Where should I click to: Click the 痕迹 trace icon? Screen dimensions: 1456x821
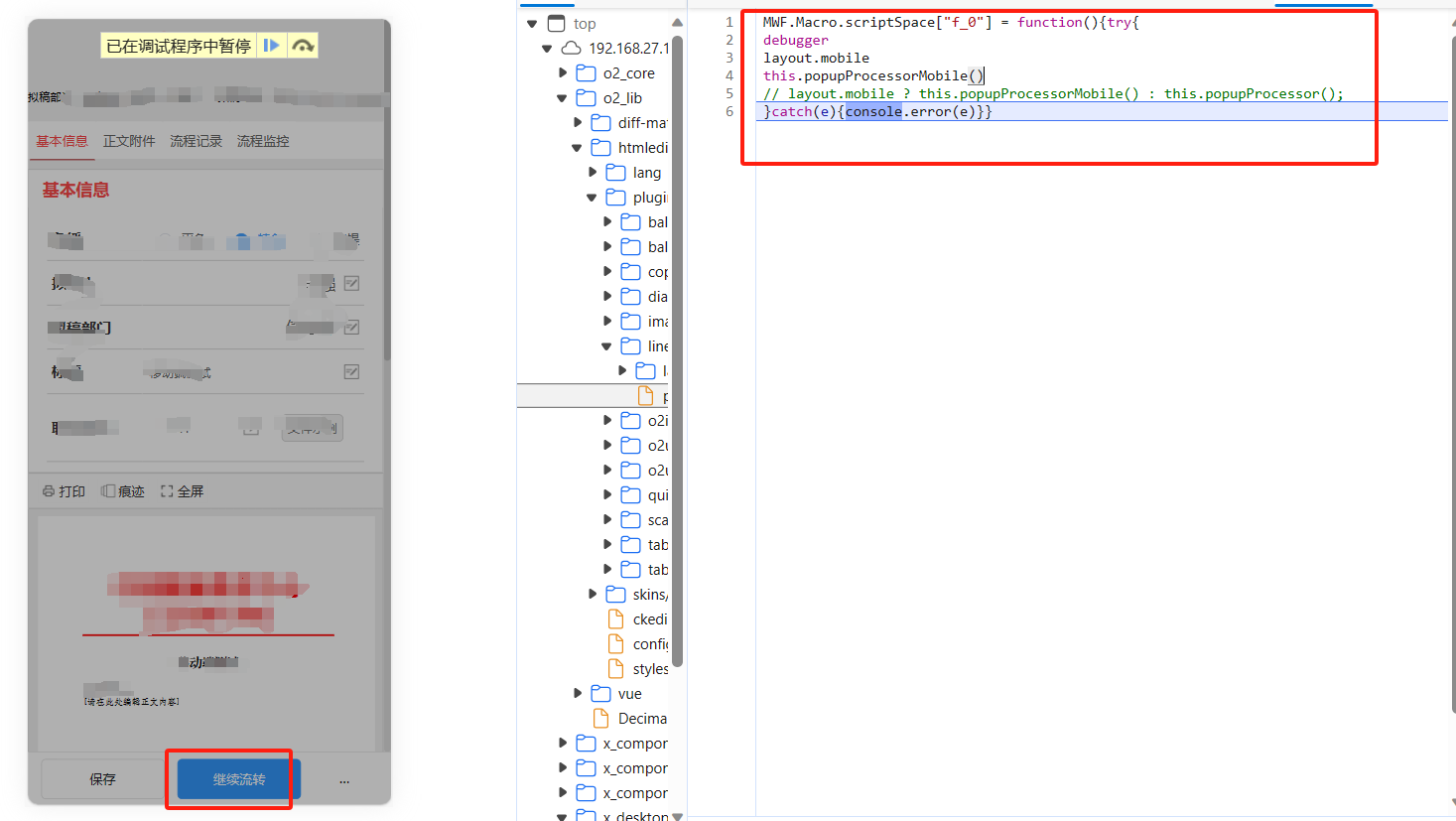(108, 491)
